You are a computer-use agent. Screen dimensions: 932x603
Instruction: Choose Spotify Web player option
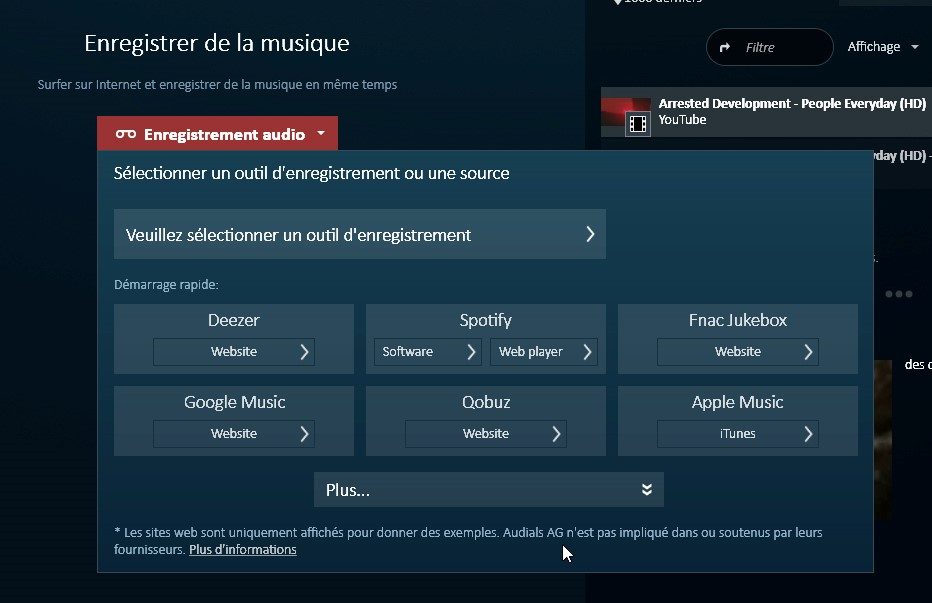(x=544, y=352)
